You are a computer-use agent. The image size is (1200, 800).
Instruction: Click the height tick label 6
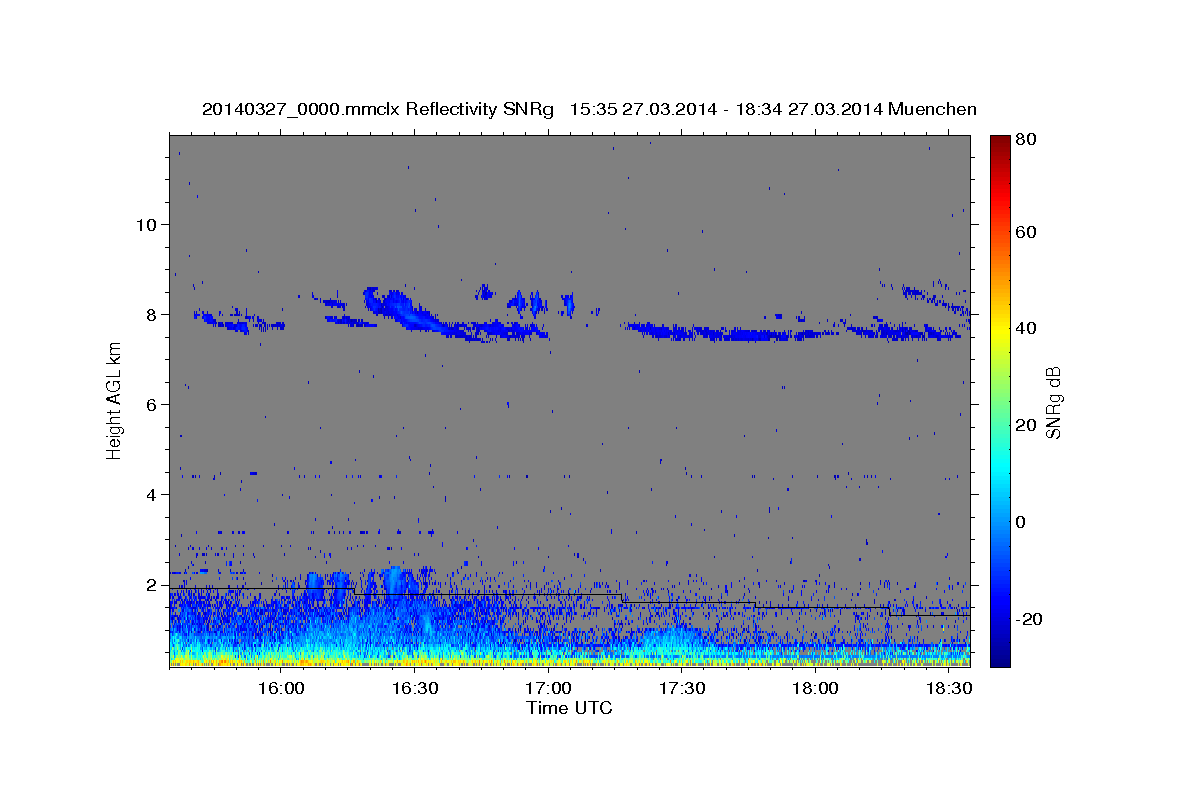pyautogui.click(x=150, y=404)
